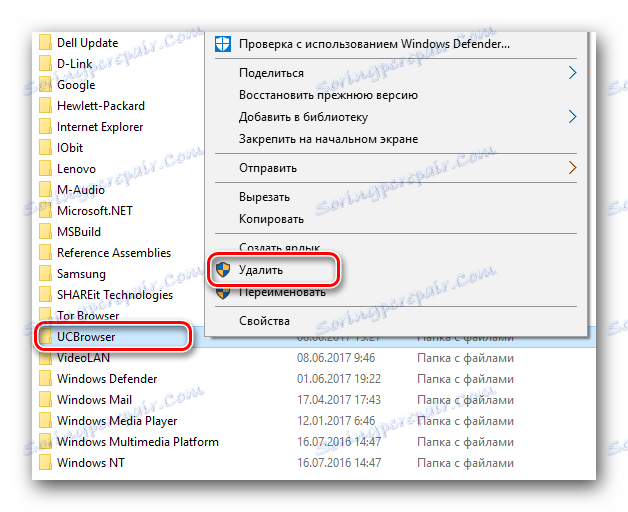Choose Закрепить на начальном экране

(328, 139)
